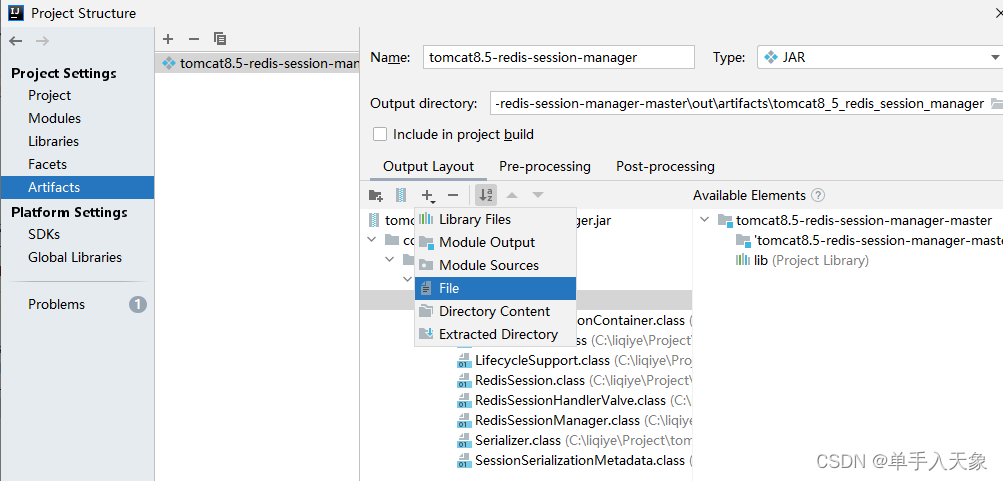
Task: Switch to Post-processing tab
Action: point(665,167)
